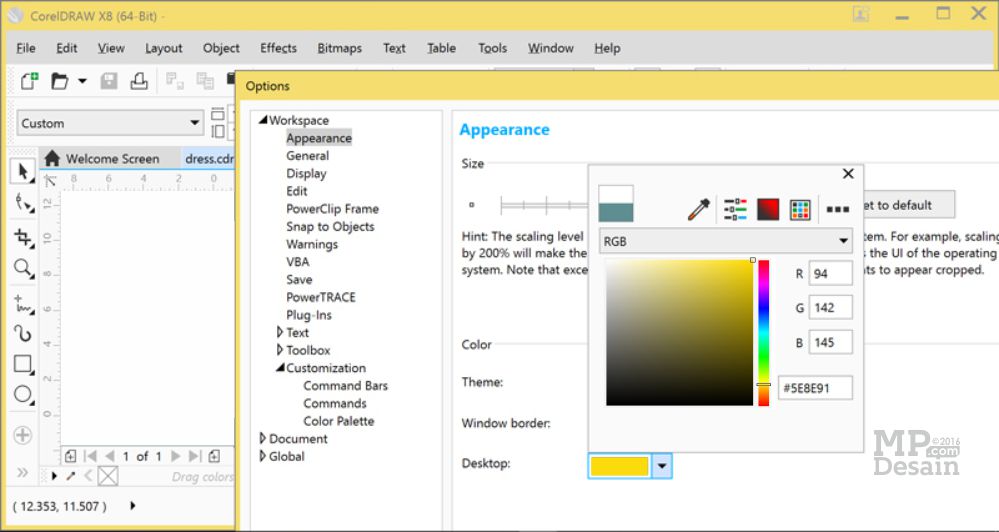Collapse the Workspace tree node
The width and height of the screenshot is (999, 532).
pos(262,120)
